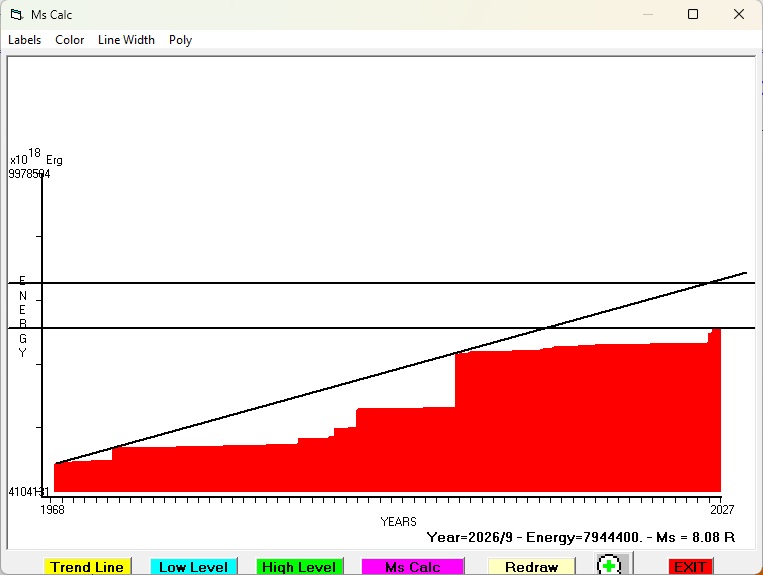Click the green High Level button
Screen dimensions: 763x575
[x=299, y=567]
